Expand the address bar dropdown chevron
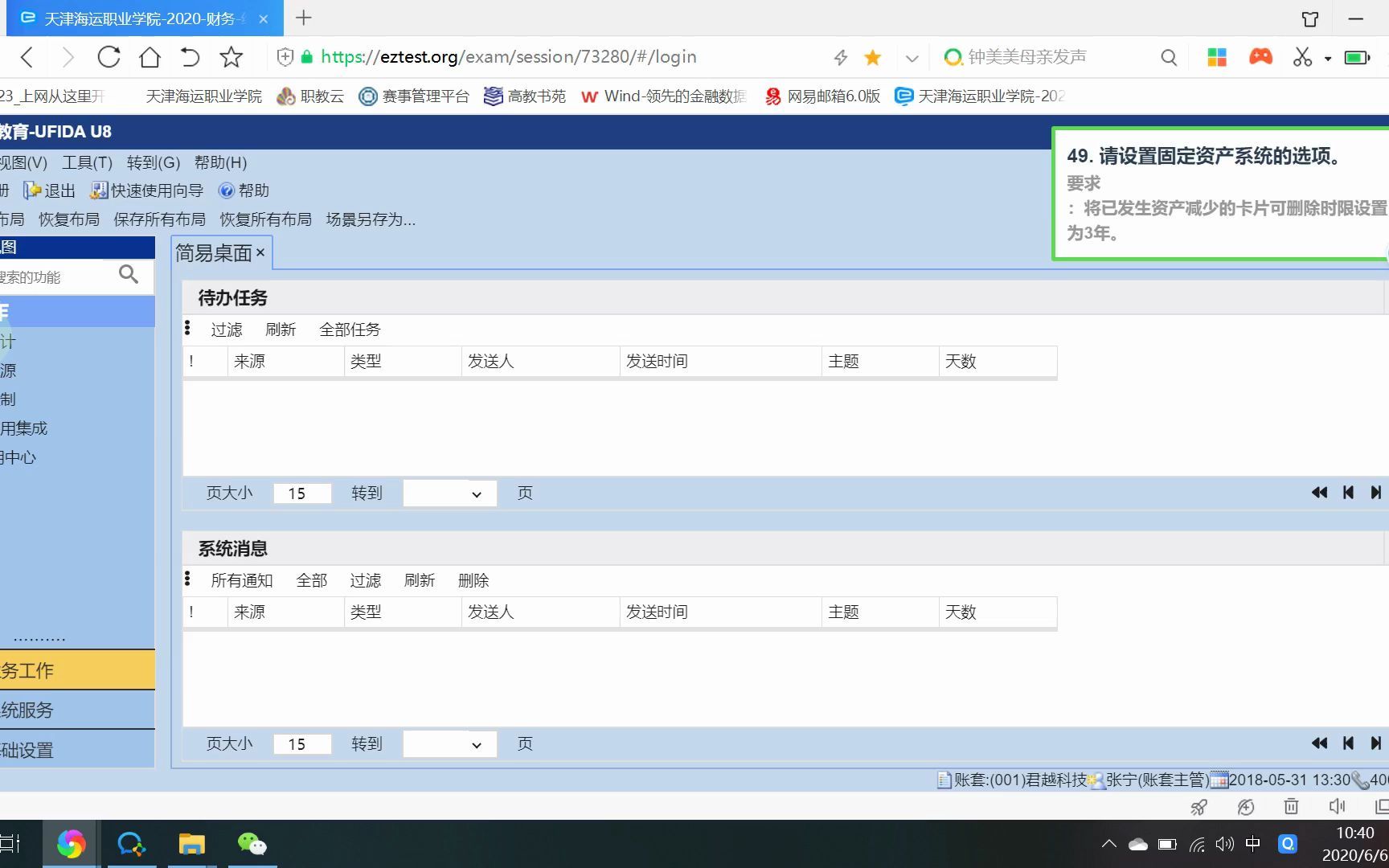1389x868 pixels. coord(912,58)
